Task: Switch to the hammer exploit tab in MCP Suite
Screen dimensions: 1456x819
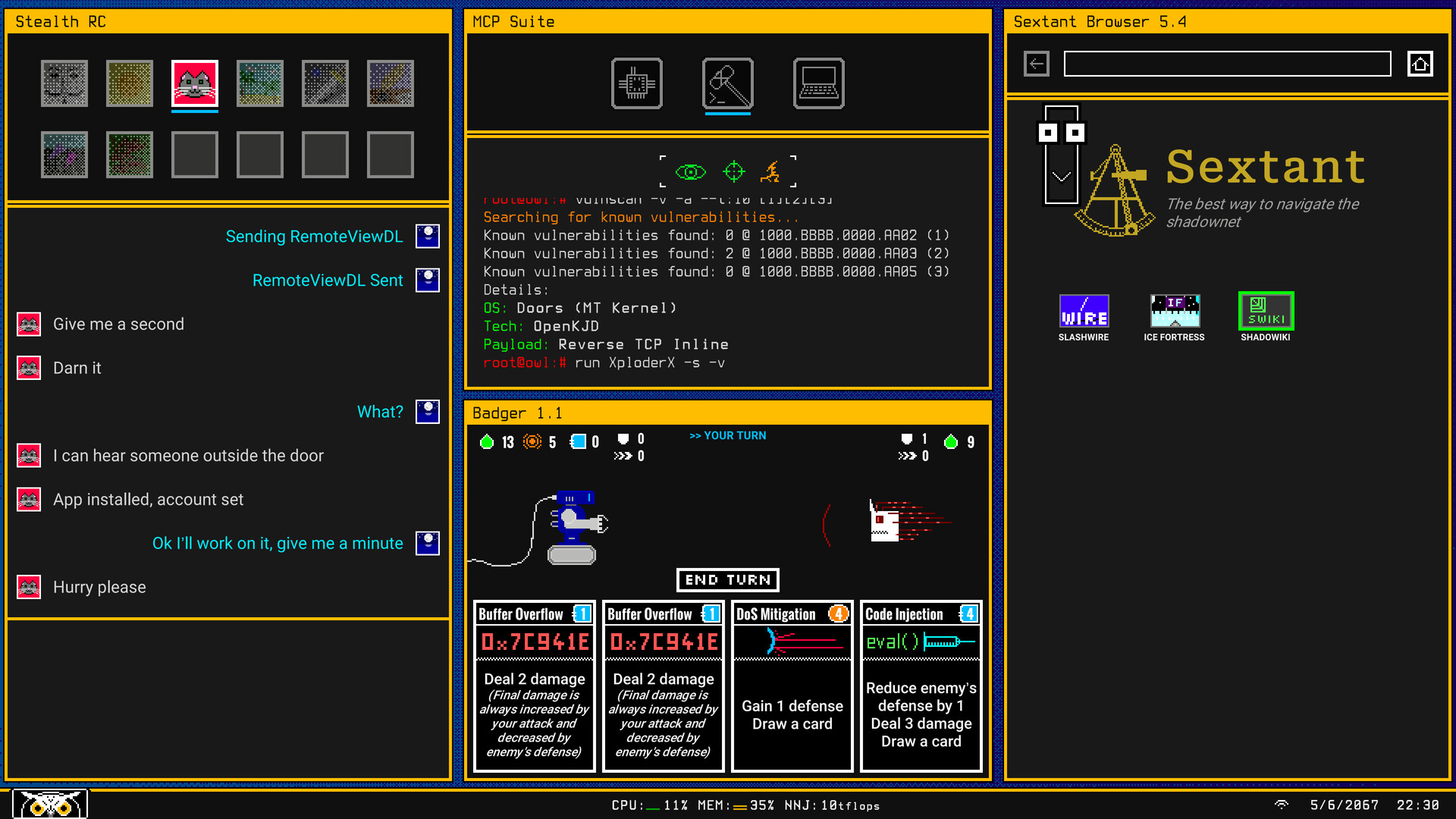Action: (x=728, y=83)
